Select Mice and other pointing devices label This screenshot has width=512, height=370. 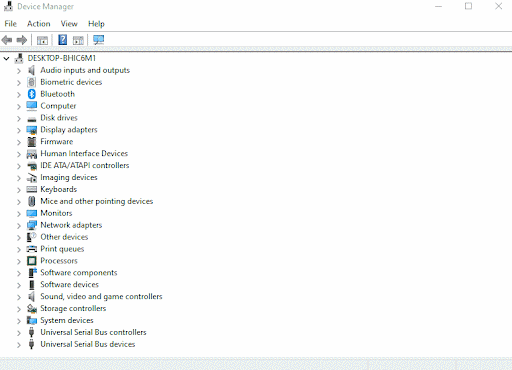coord(97,201)
